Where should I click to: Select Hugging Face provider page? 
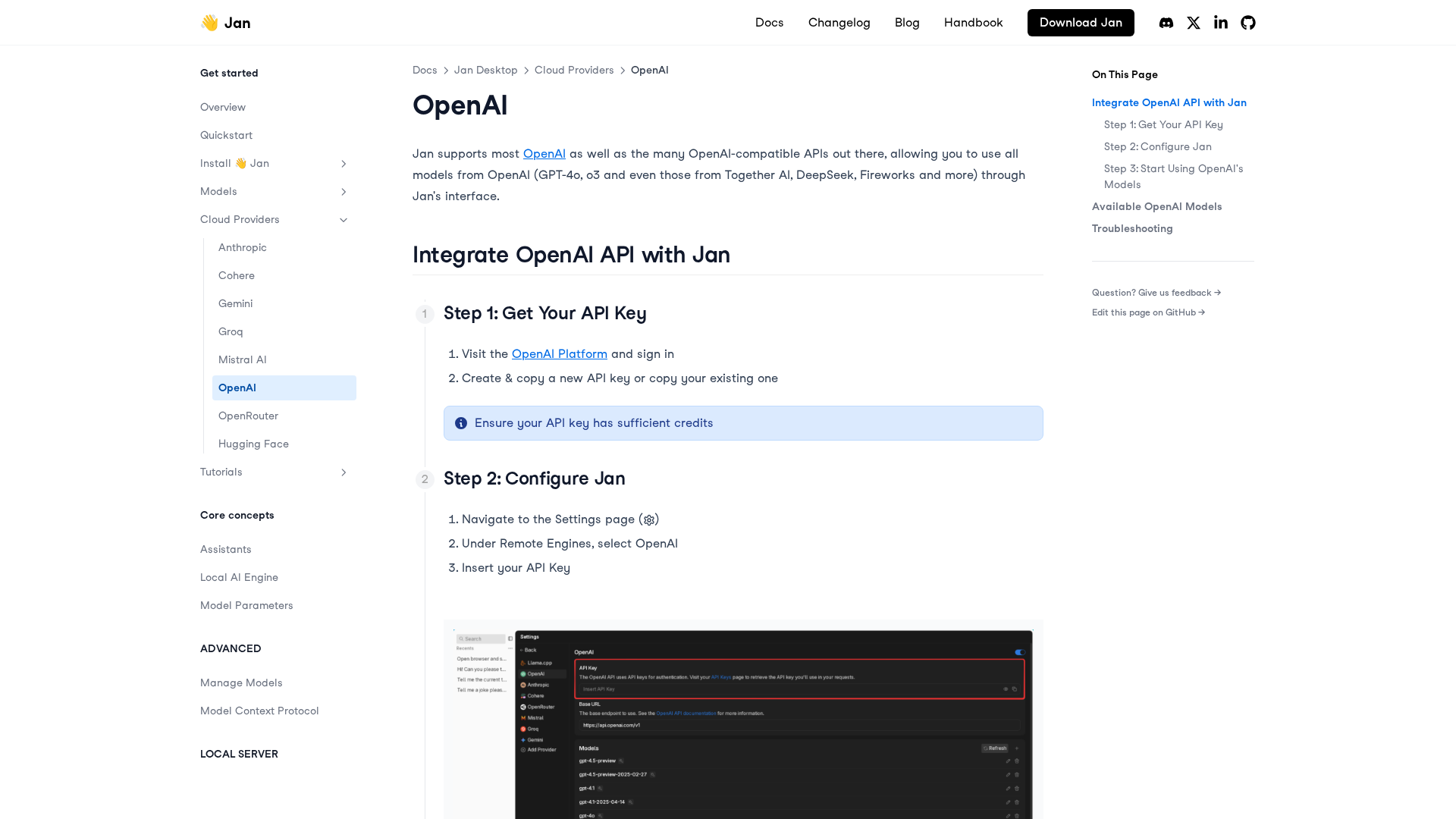(x=253, y=444)
